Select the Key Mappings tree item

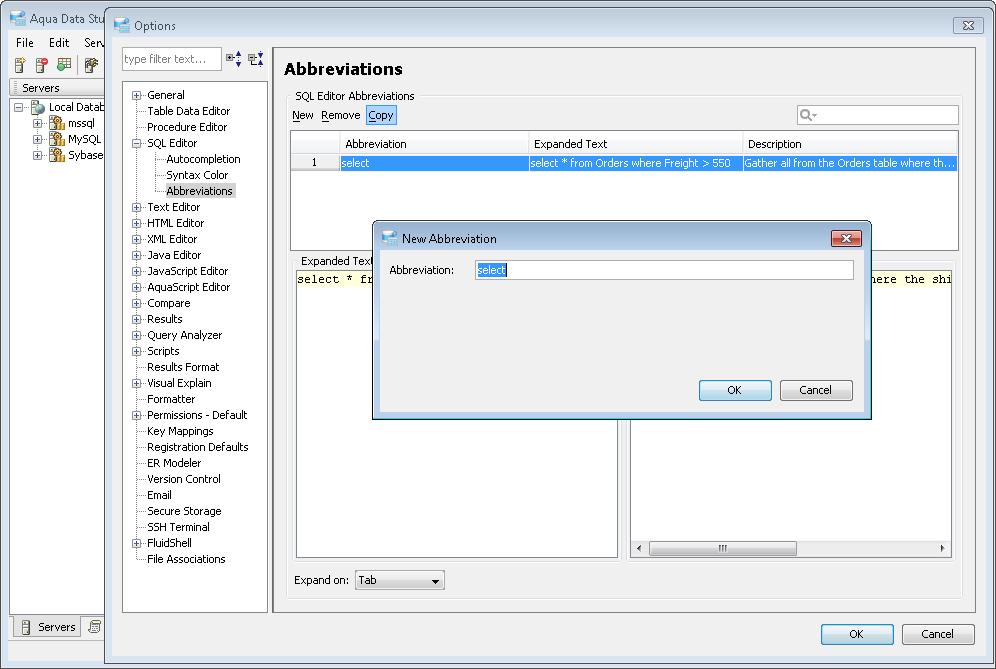[x=180, y=431]
